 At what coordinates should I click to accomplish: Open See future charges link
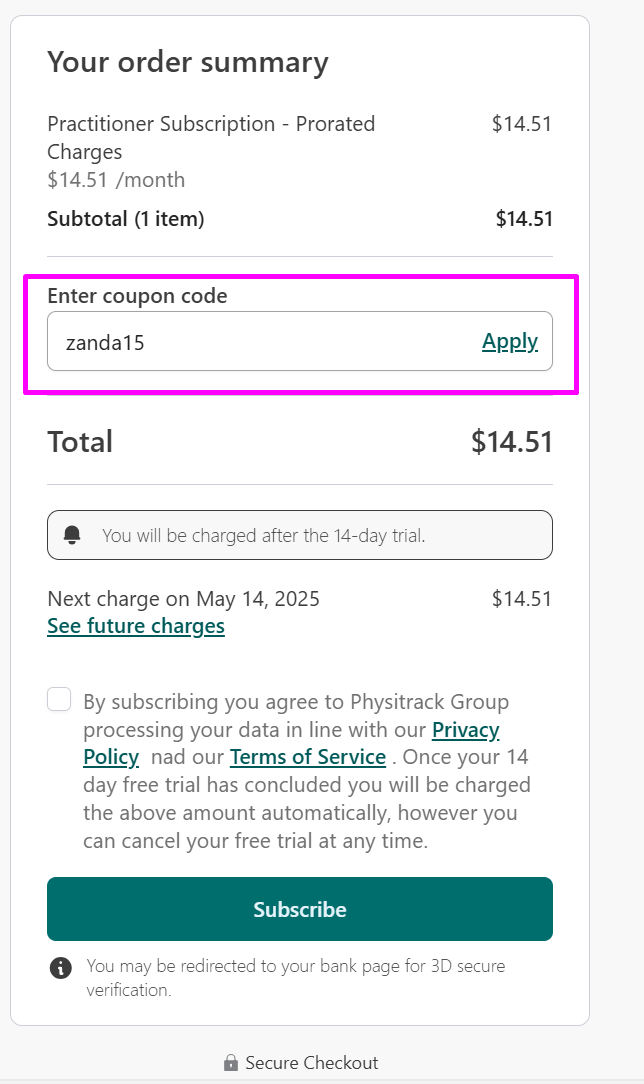point(136,626)
